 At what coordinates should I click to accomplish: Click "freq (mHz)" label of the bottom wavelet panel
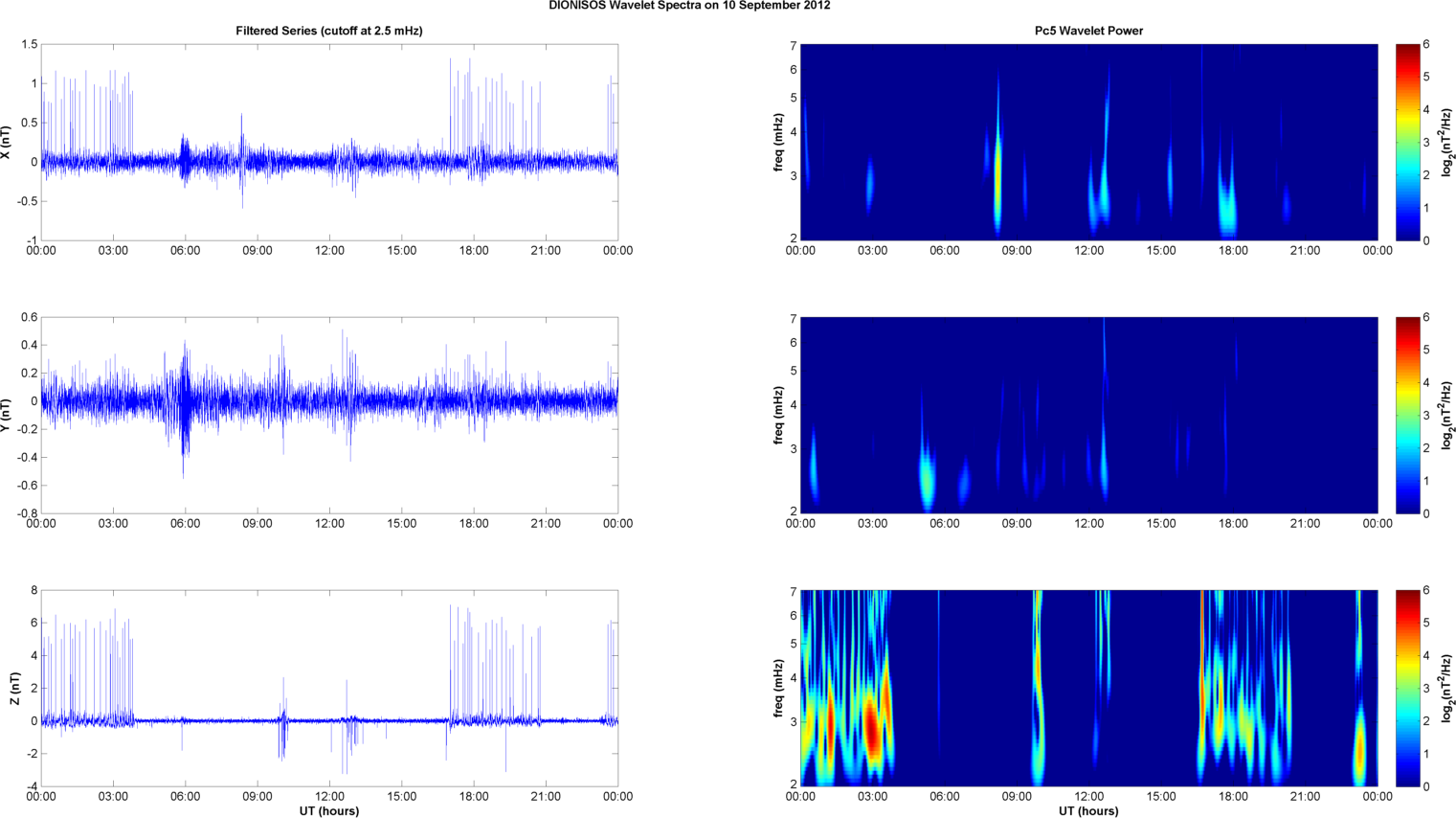778,689
